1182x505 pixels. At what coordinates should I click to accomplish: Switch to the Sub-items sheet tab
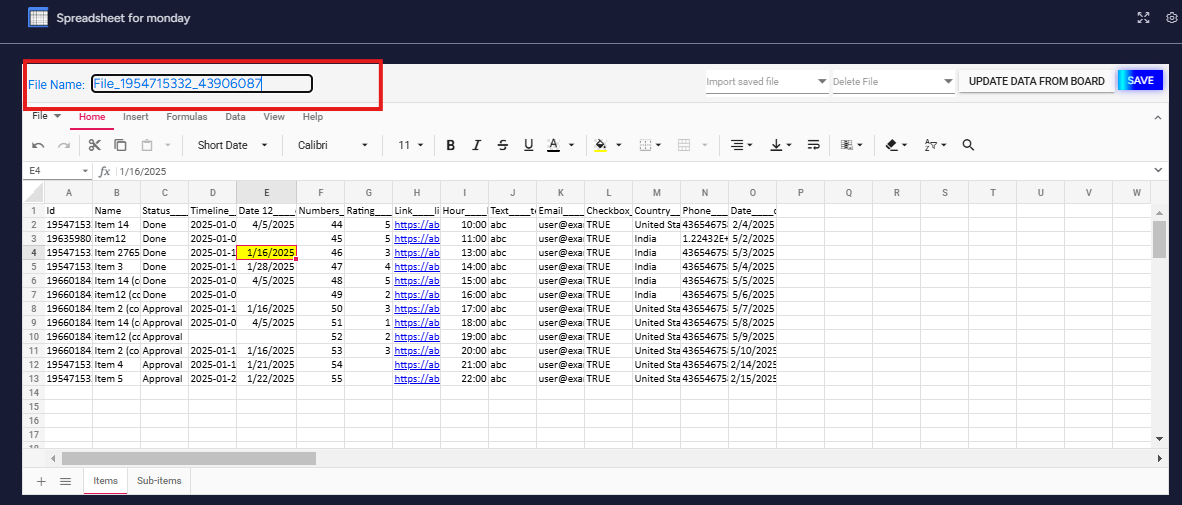[x=159, y=480]
